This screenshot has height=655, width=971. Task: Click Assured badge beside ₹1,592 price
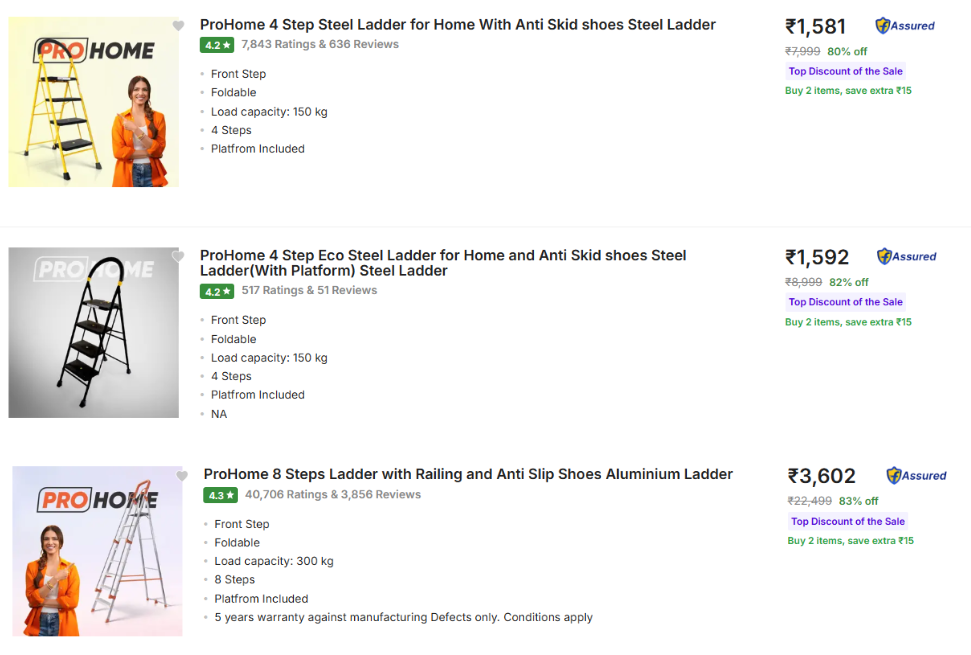point(907,257)
